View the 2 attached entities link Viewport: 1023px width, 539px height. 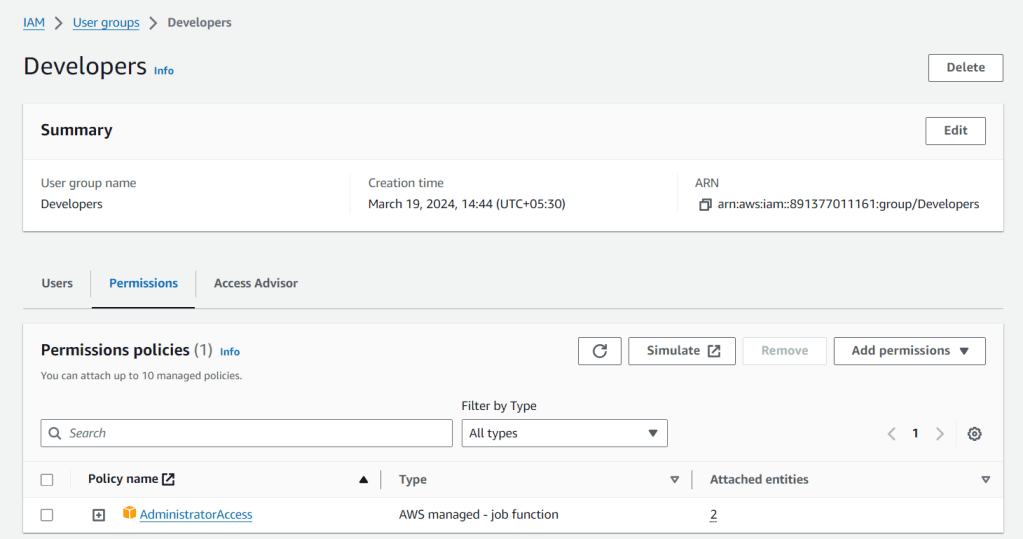[x=713, y=515]
